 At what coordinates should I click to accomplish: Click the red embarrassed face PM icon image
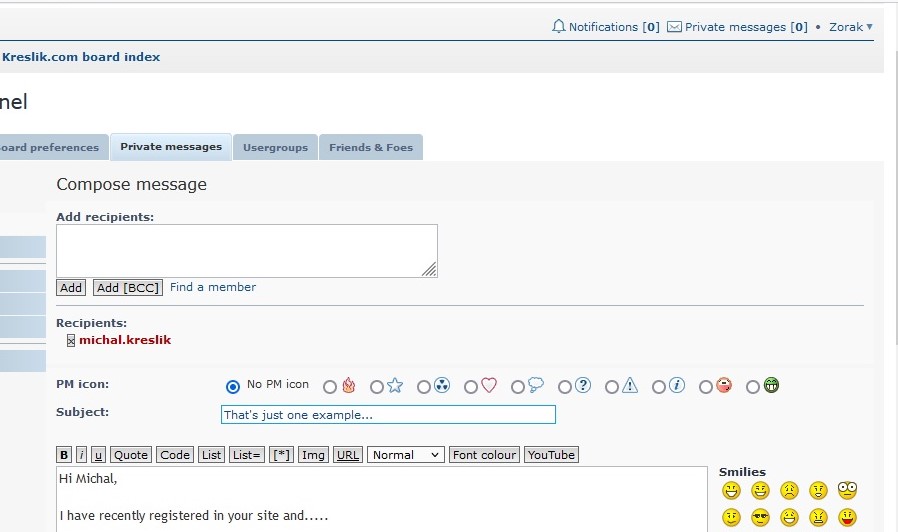[x=724, y=385]
